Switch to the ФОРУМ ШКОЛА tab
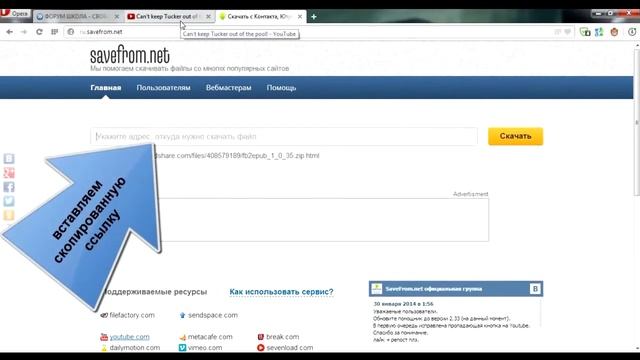640x360 pixels. (78, 16)
